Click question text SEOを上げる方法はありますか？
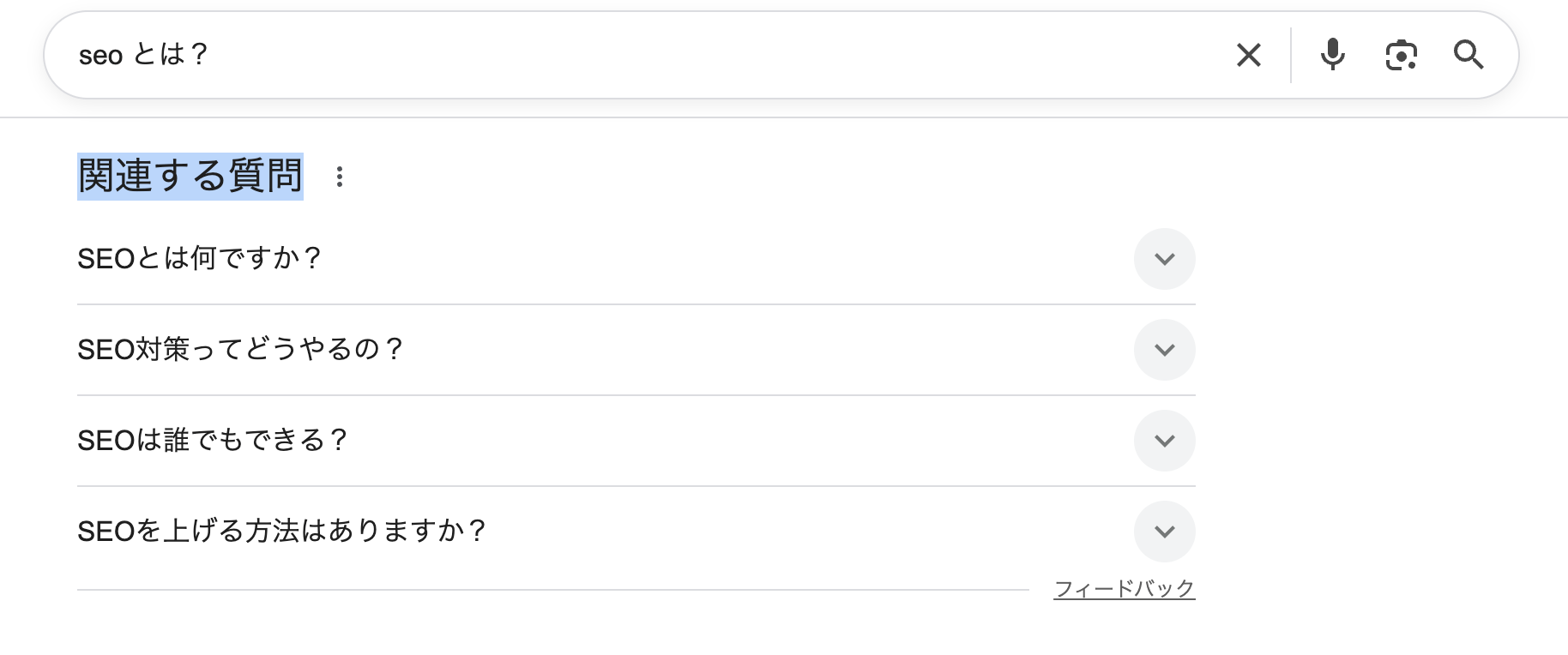Screen dimensions: 1568x655 pyautogui.click(x=281, y=532)
